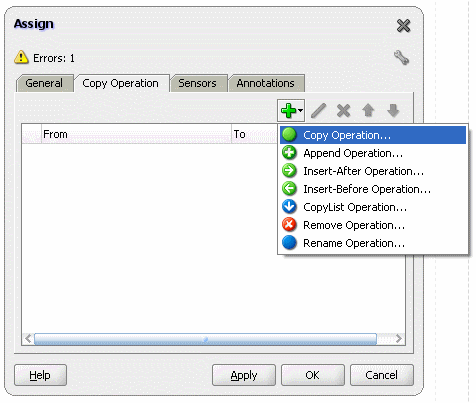Pick Remove Operation... in the menu

point(373,225)
